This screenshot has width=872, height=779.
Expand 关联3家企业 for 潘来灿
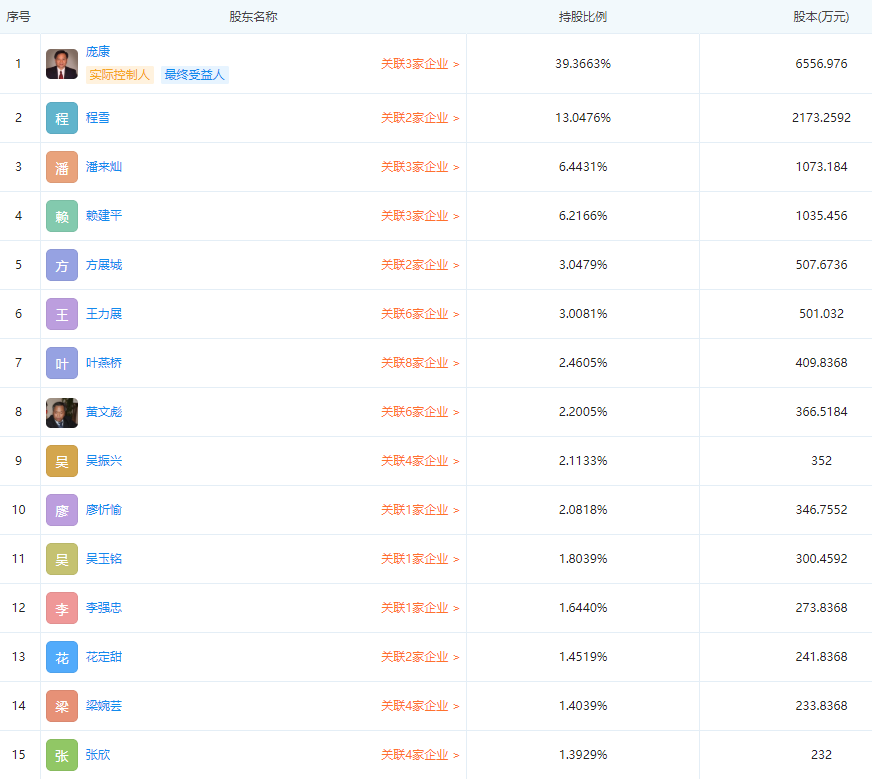pyautogui.click(x=419, y=167)
